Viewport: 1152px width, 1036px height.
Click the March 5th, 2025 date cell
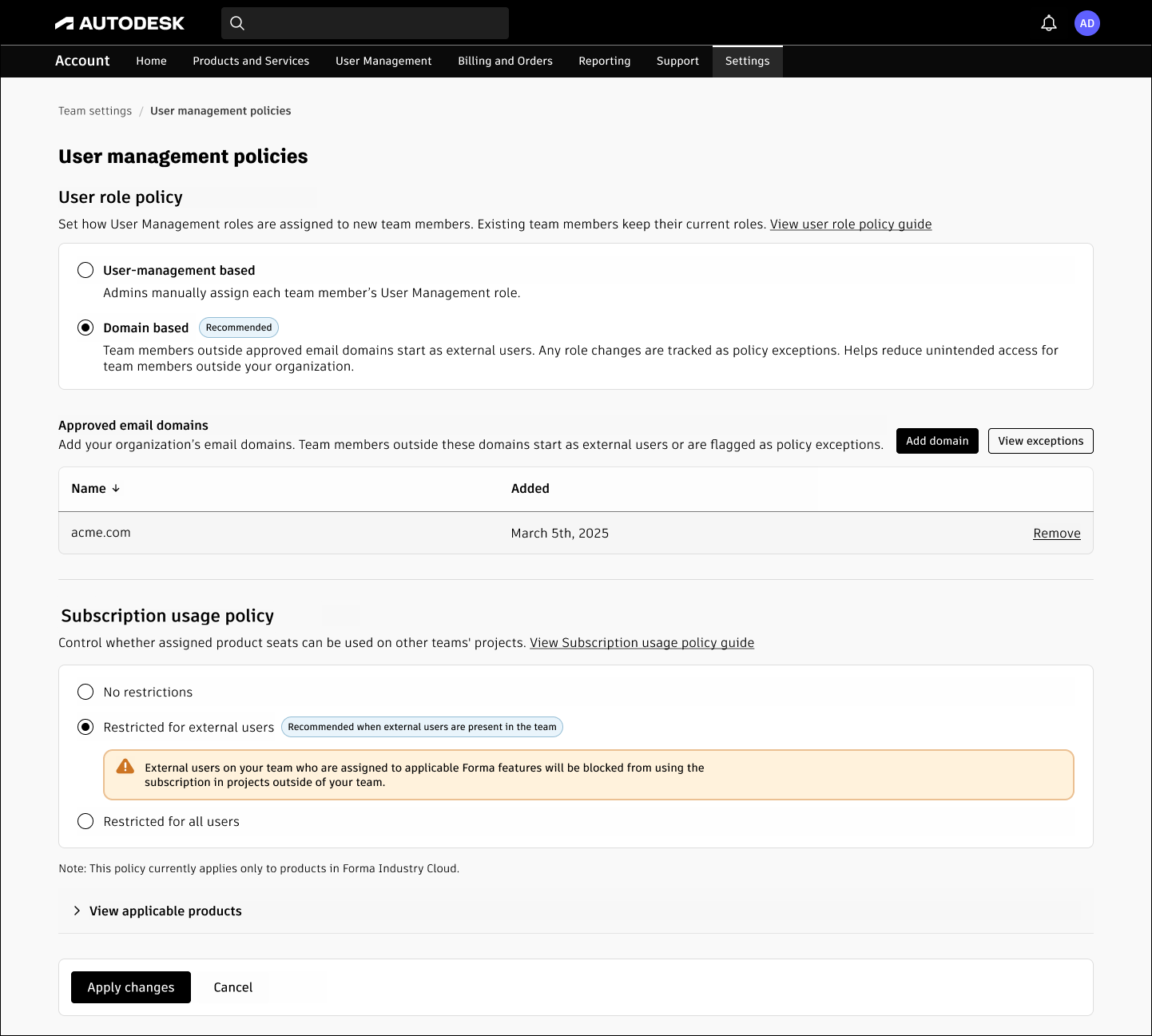pos(560,533)
